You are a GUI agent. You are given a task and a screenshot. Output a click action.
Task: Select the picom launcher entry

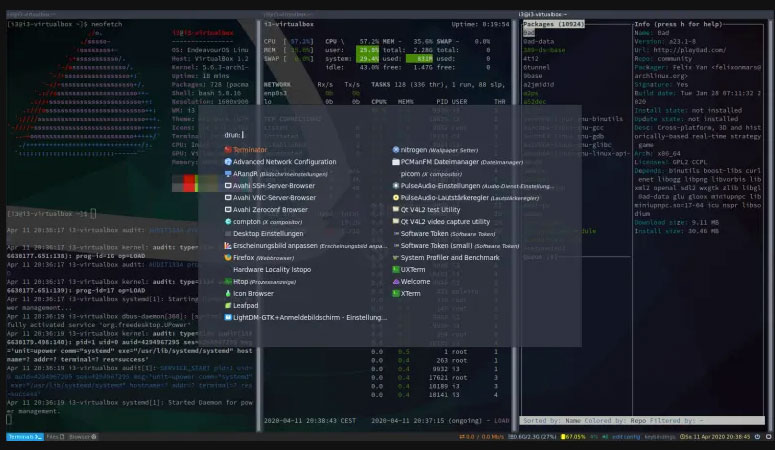point(431,174)
